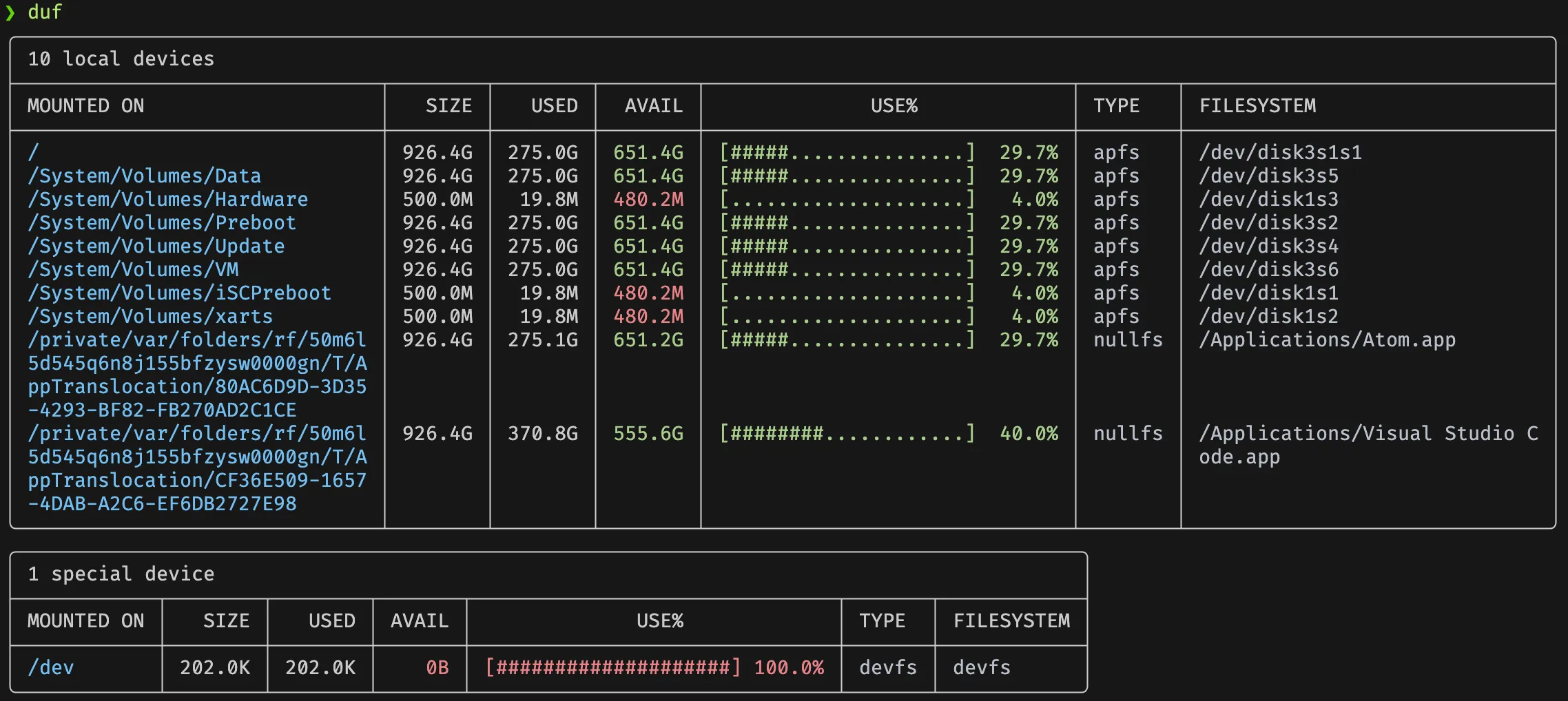Image resolution: width=1568 pixels, height=701 pixels.
Task: Select the /System/Volumes/xarts mount path
Action: pos(150,317)
